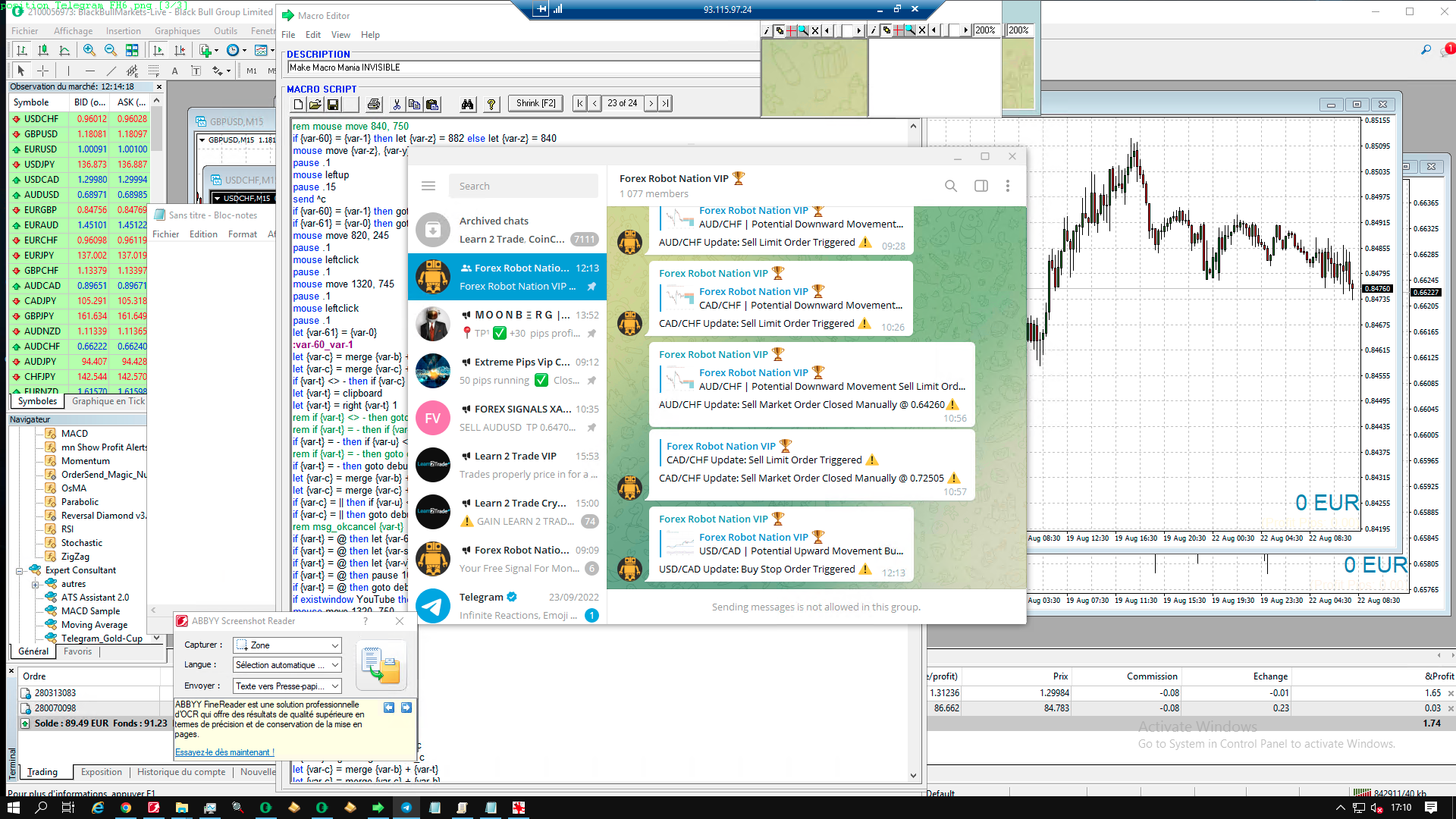Click Print icon in Macro Editor
This screenshot has width=1456, height=819.
coord(374,104)
